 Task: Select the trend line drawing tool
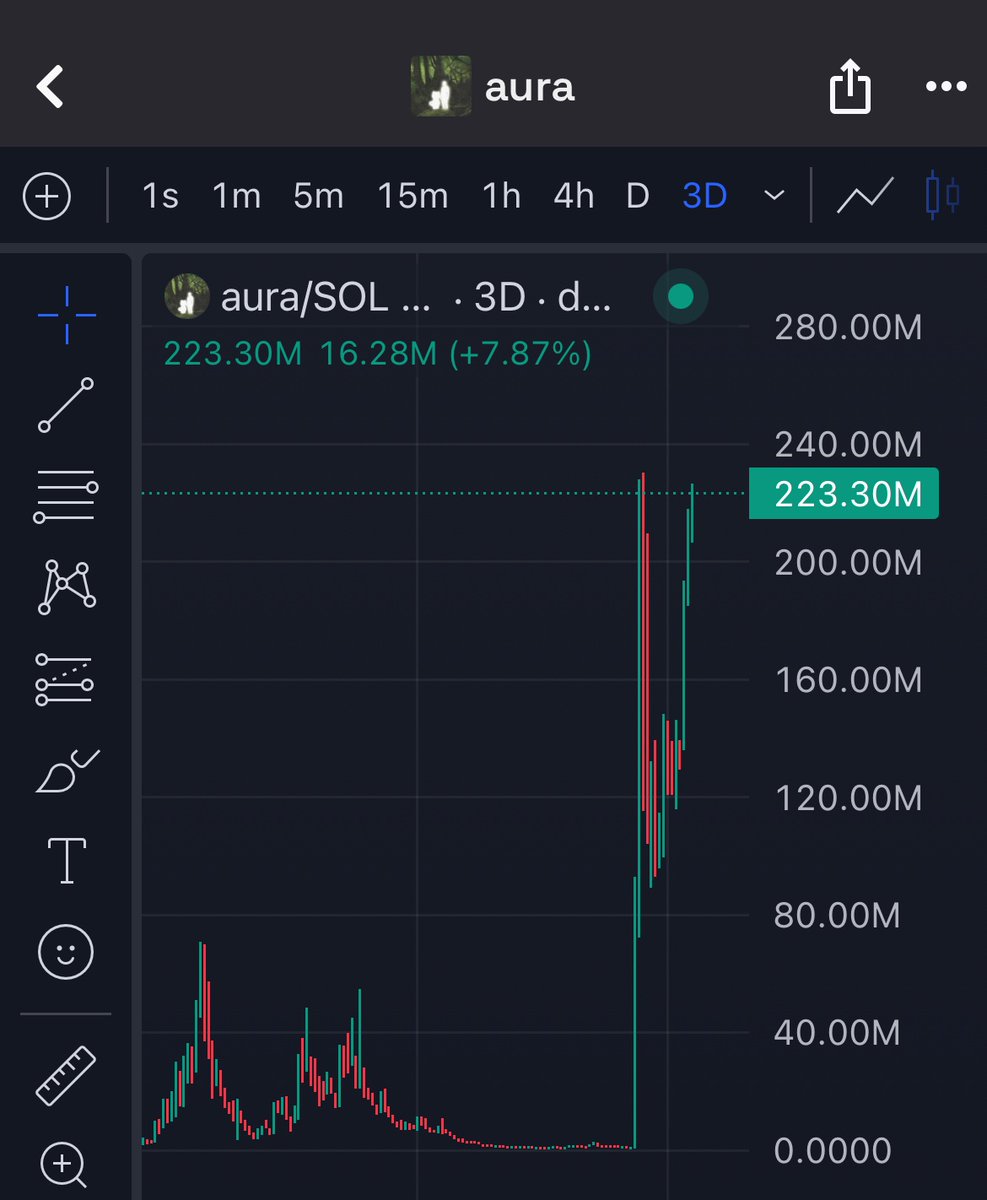(x=66, y=405)
